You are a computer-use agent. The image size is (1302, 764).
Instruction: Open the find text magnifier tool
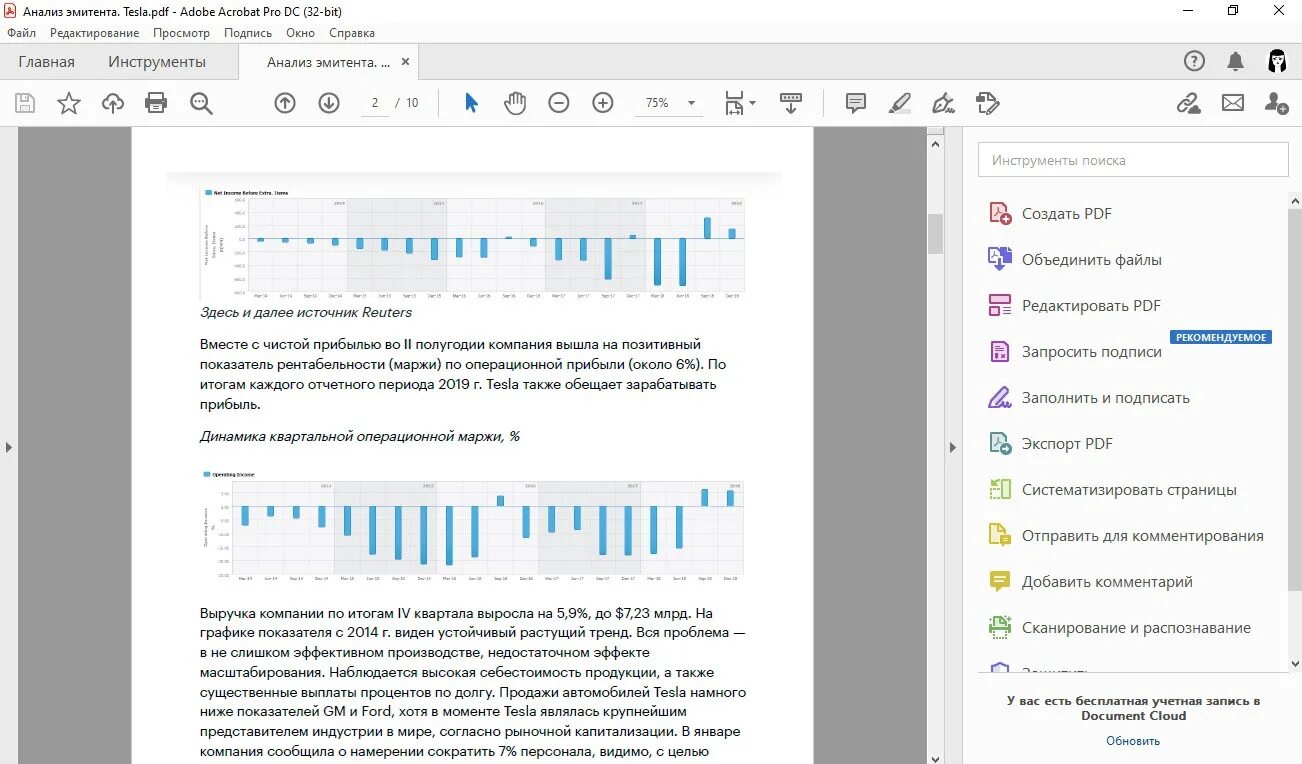202,103
